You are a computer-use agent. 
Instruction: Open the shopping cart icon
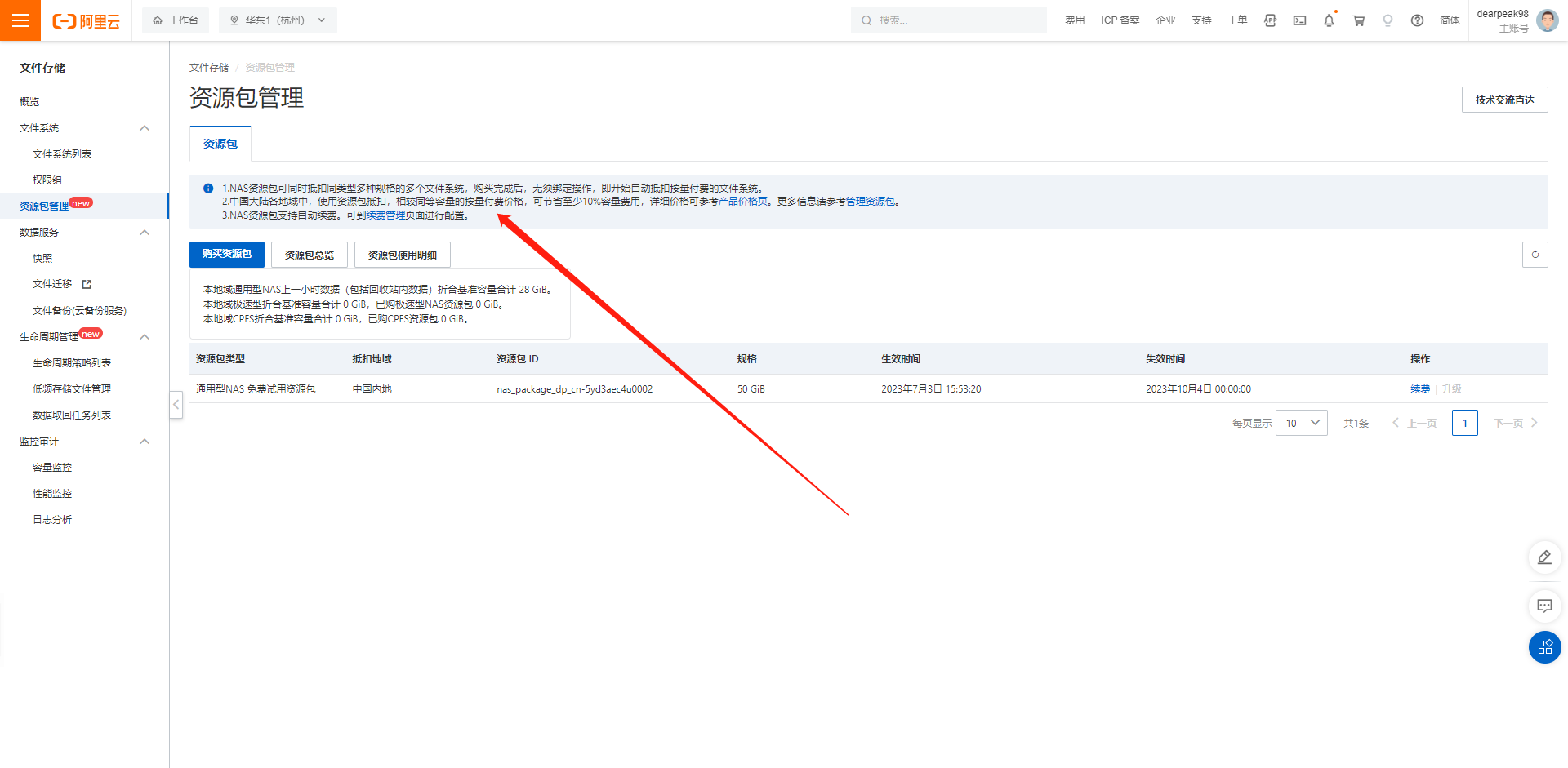click(x=1358, y=20)
